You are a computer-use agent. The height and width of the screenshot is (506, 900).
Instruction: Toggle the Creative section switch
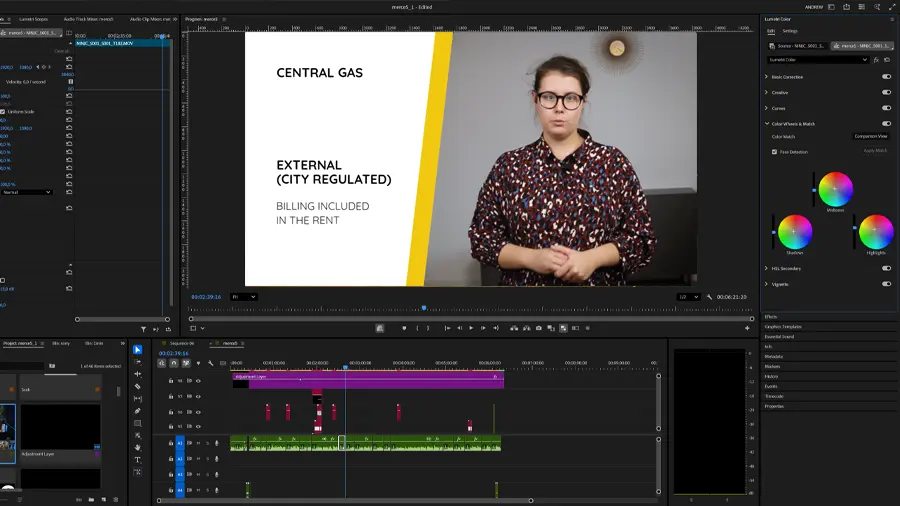coord(886,92)
